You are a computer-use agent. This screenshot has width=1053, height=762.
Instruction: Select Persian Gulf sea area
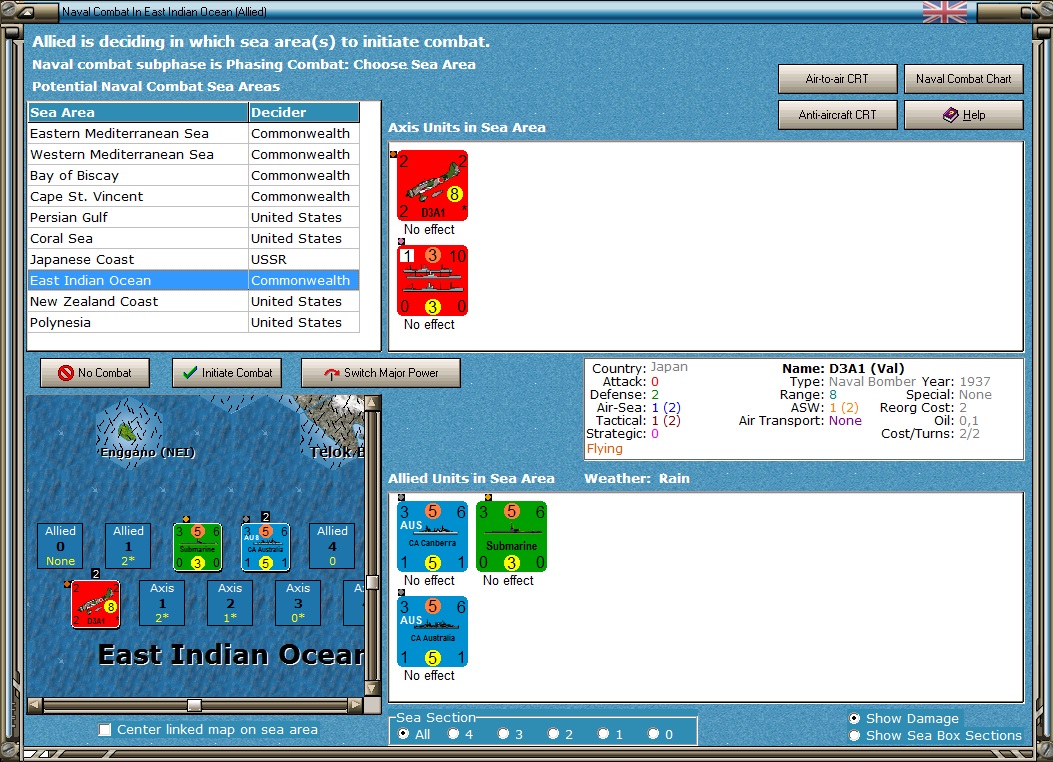coord(194,218)
